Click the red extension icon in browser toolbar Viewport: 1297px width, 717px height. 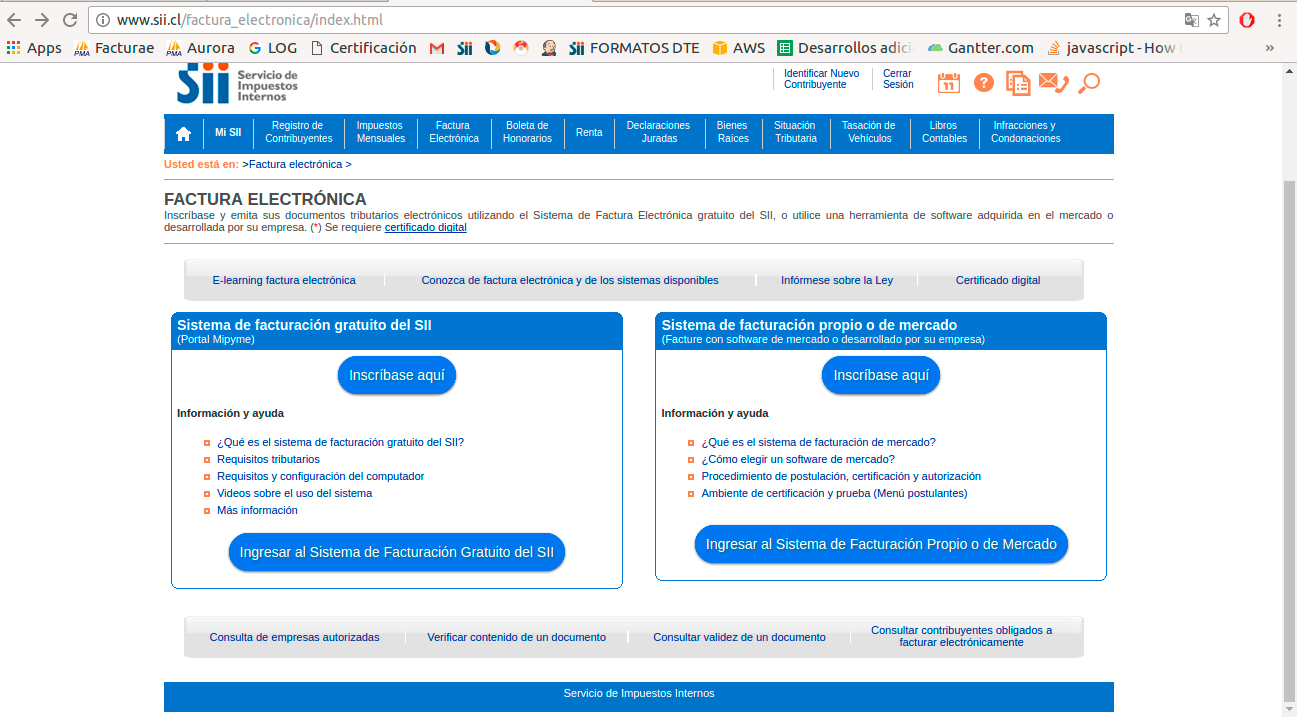(x=1247, y=20)
